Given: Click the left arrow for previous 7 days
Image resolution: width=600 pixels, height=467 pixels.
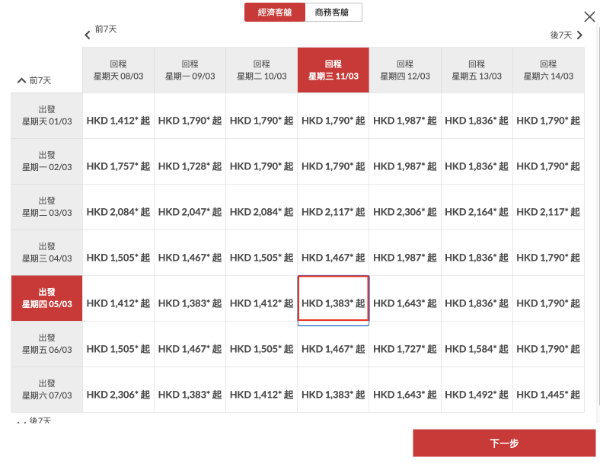Looking at the screenshot, I should tap(88, 35).
